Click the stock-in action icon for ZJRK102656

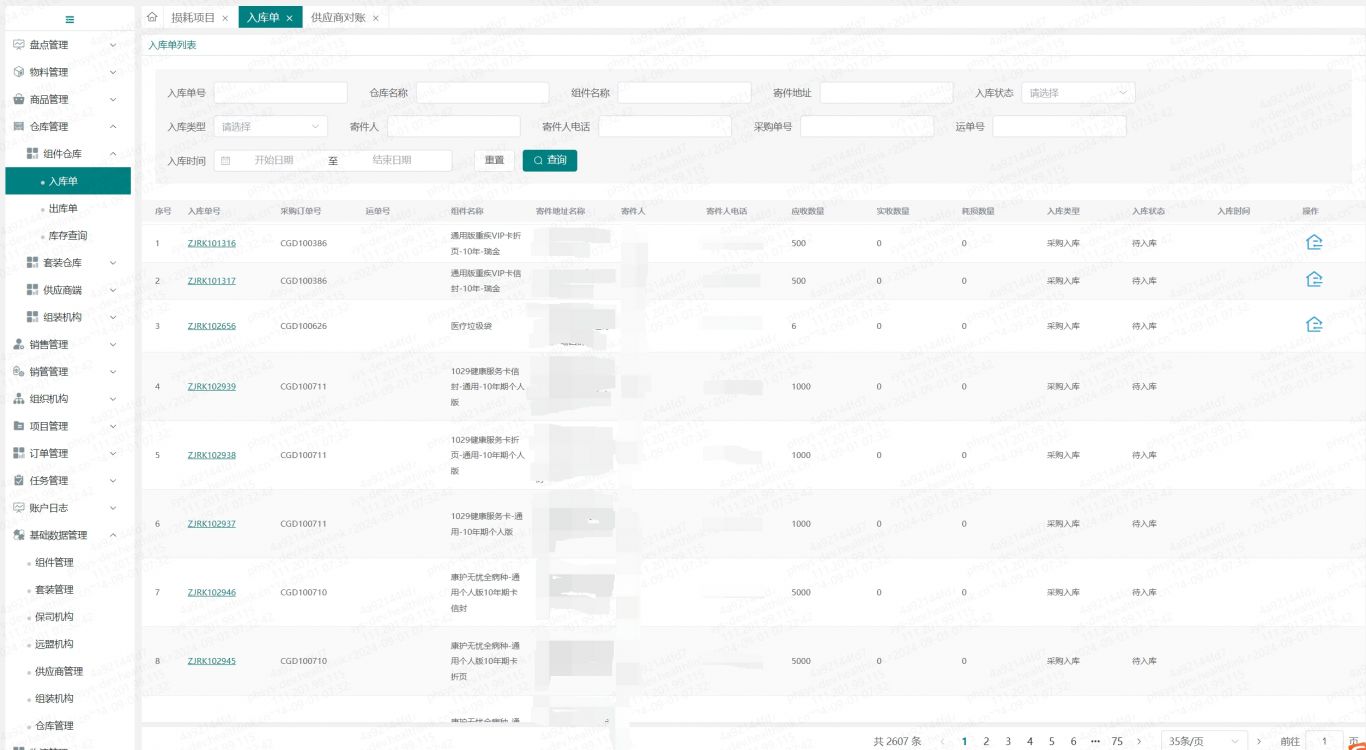coord(1314,325)
